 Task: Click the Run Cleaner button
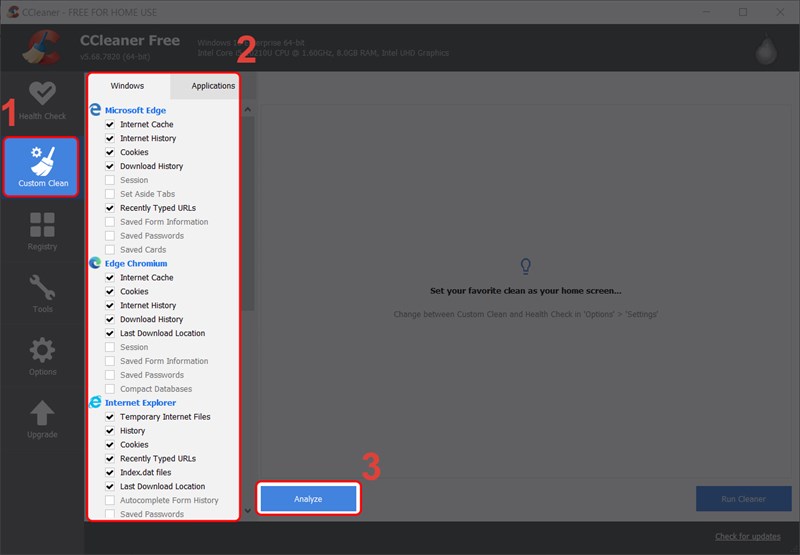coord(743,499)
